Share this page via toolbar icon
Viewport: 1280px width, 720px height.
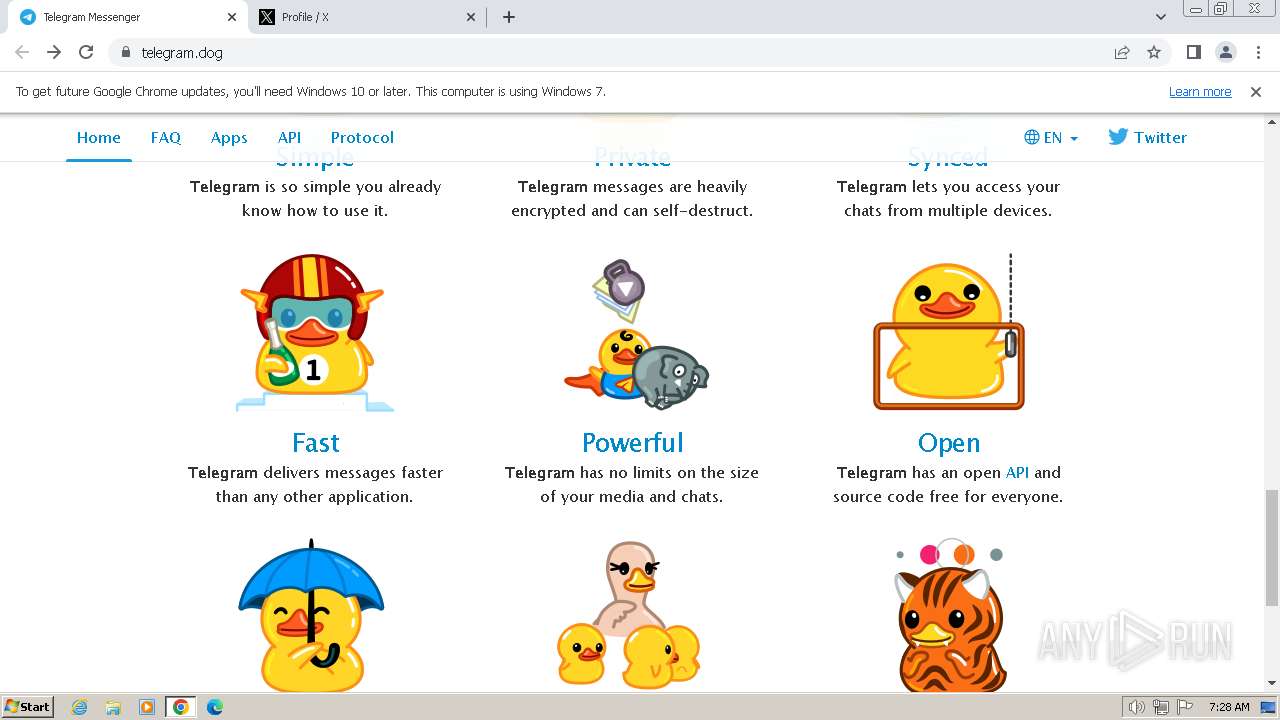[1122, 52]
